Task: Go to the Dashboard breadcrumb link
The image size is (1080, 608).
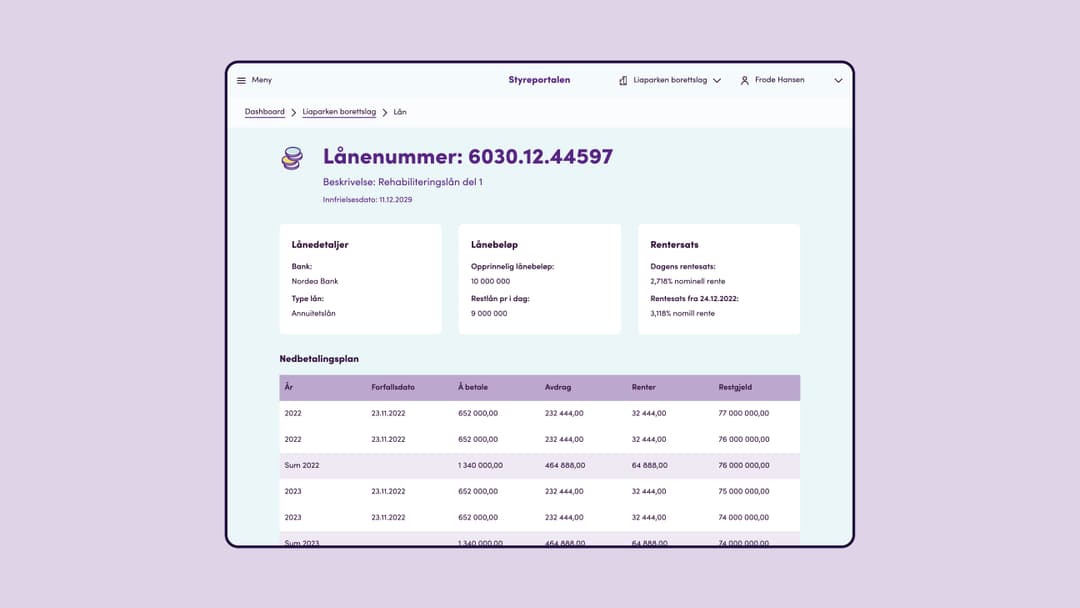Action: pos(265,112)
